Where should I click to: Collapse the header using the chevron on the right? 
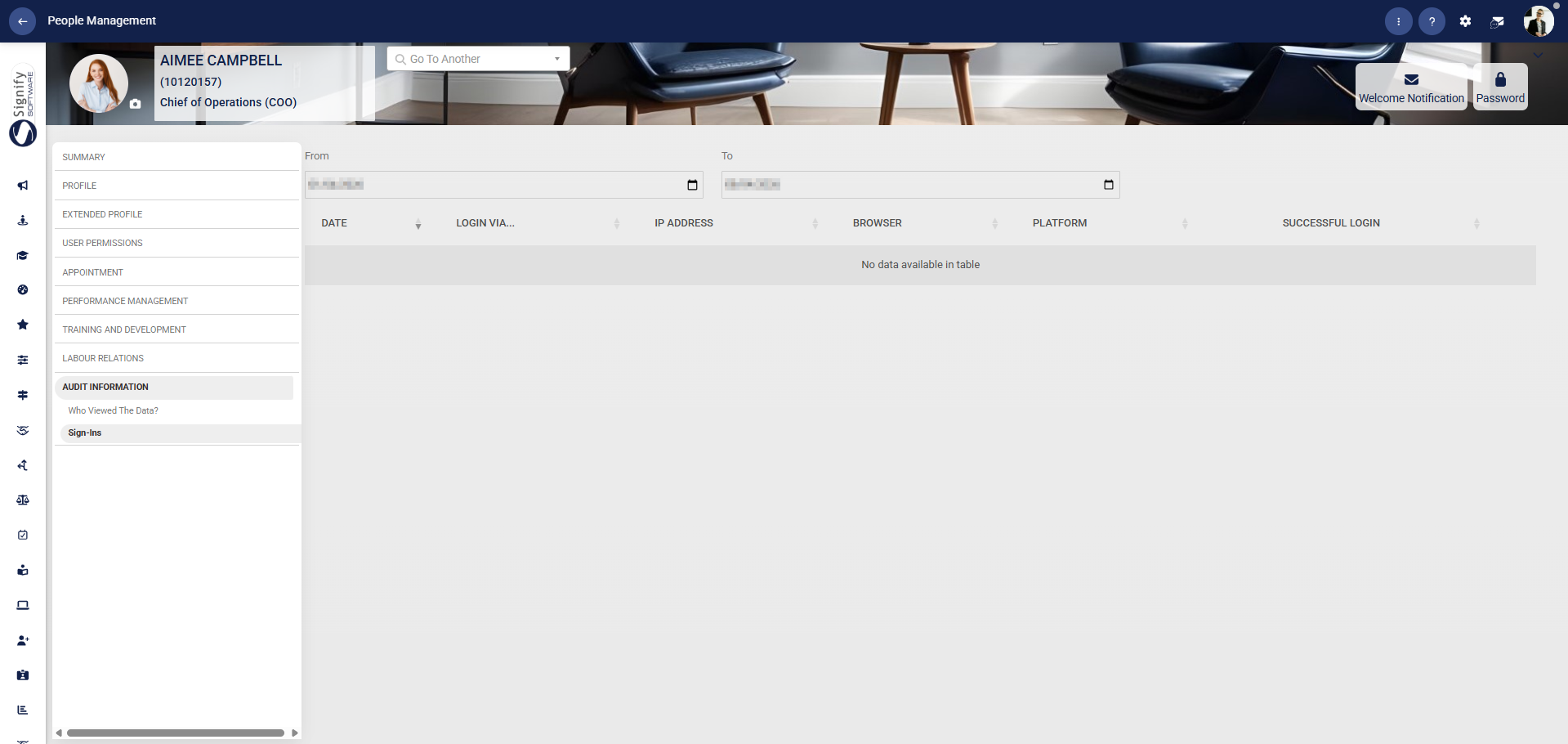coord(1537,56)
